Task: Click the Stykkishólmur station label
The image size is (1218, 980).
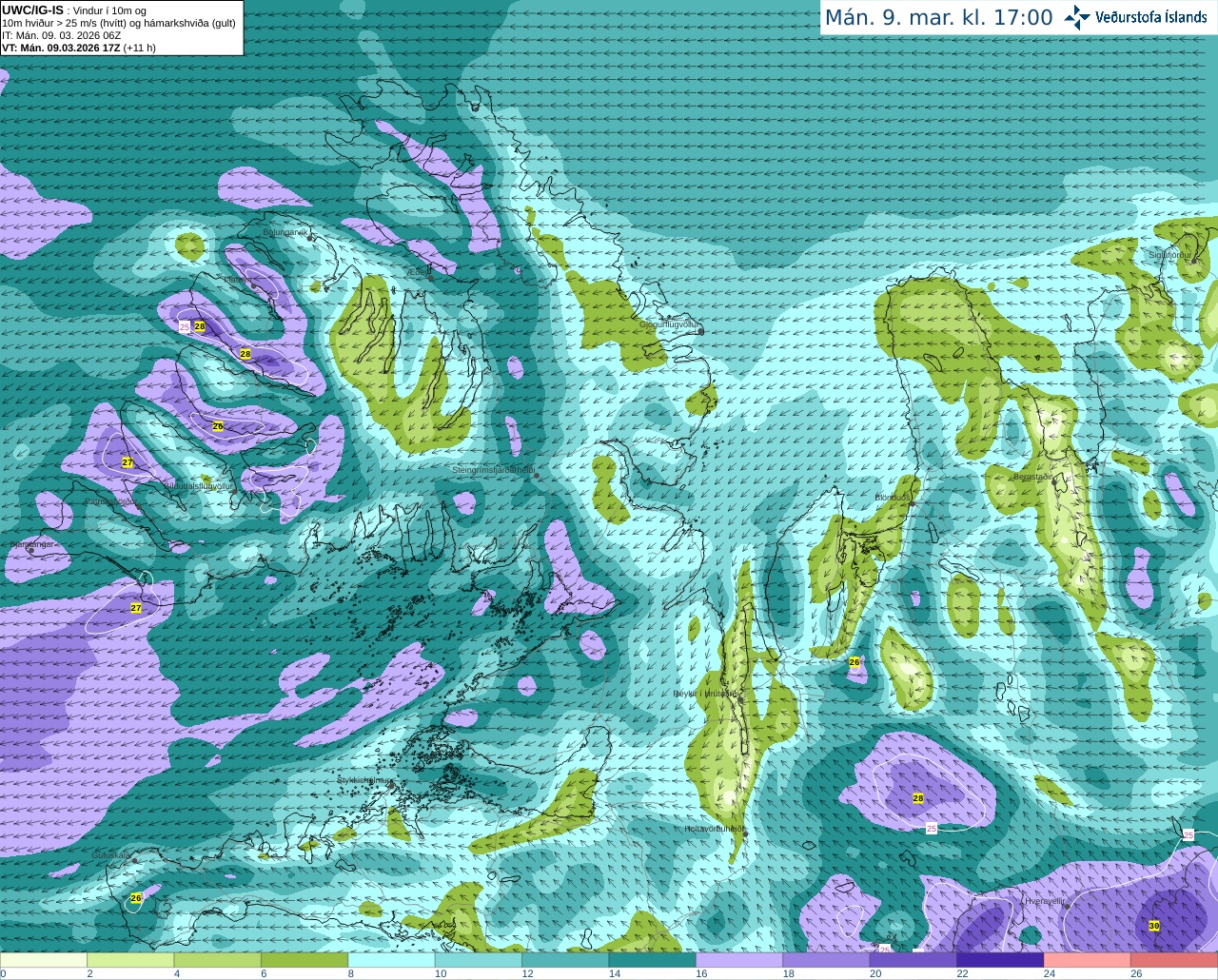Action: [x=363, y=780]
